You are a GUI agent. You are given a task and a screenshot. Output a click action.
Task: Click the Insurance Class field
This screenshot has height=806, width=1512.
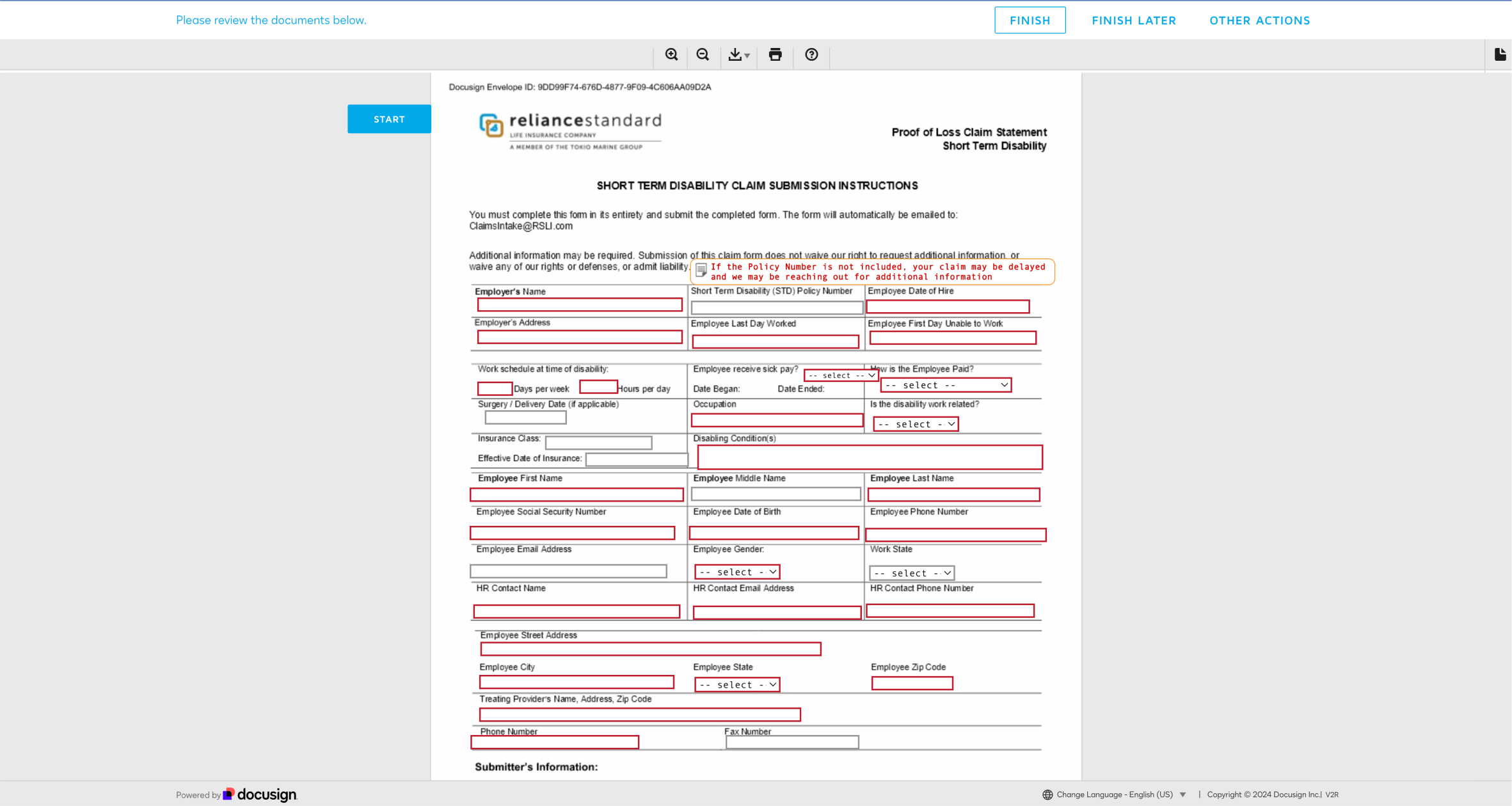click(x=598, y=443)
